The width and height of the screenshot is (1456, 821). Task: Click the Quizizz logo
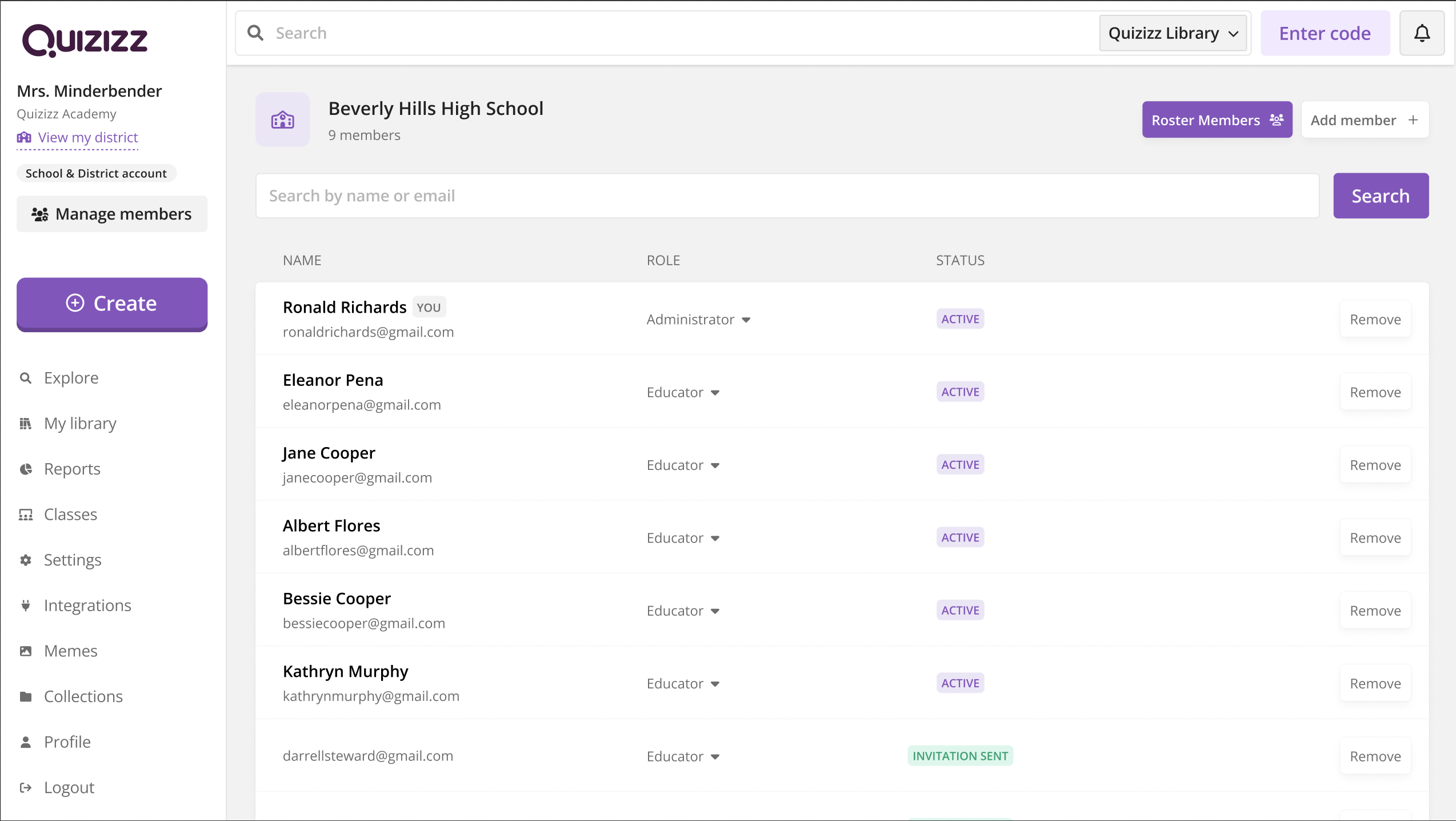click(85, 40)
